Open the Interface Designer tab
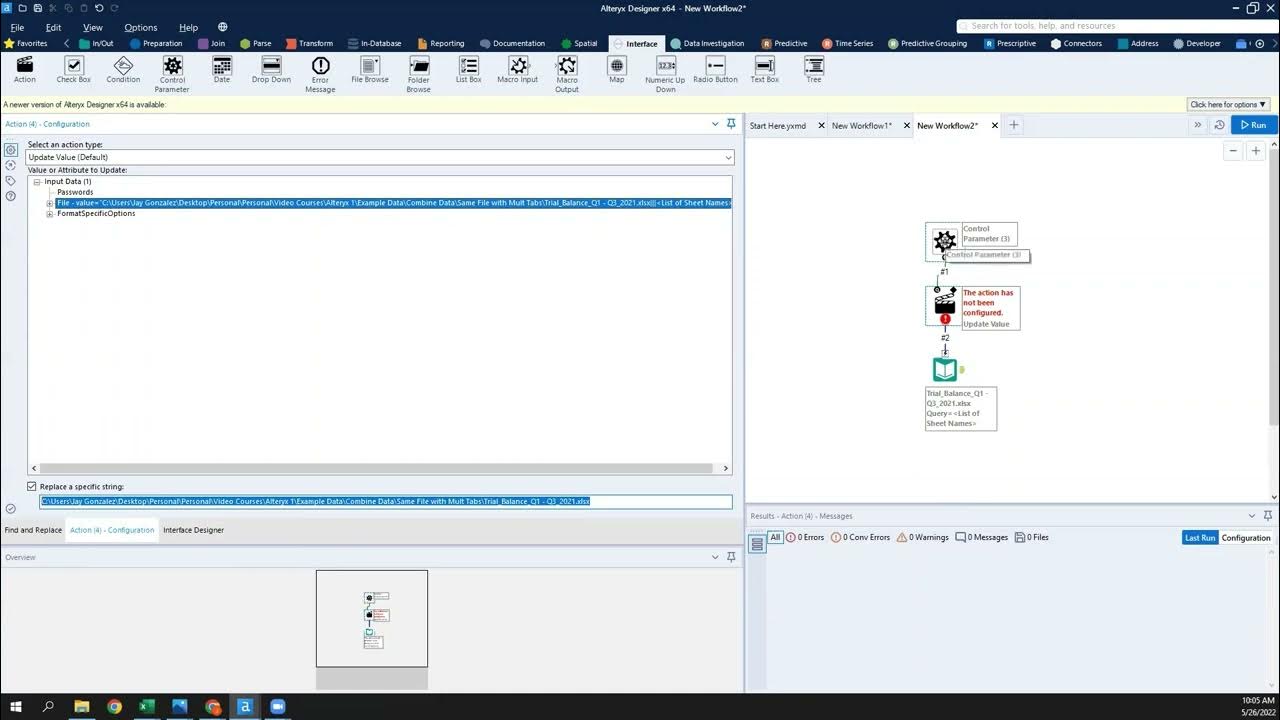The image size is (1280, 720). click(x=193, y=530)
